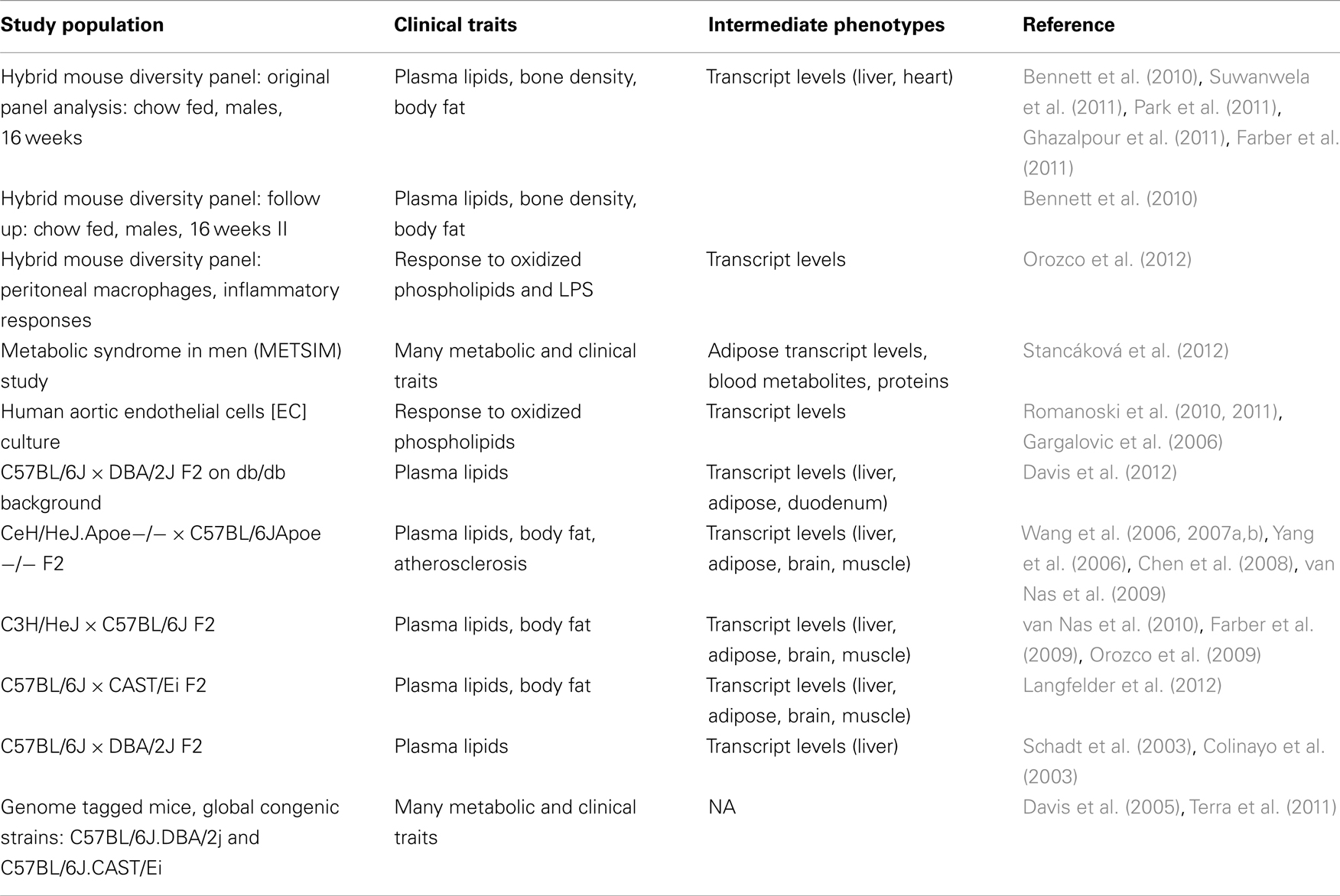Follow the Ghazalpour et al. (2011) citation link
This screenshot has height=896, width=1340.
[x=1124, y=138]
